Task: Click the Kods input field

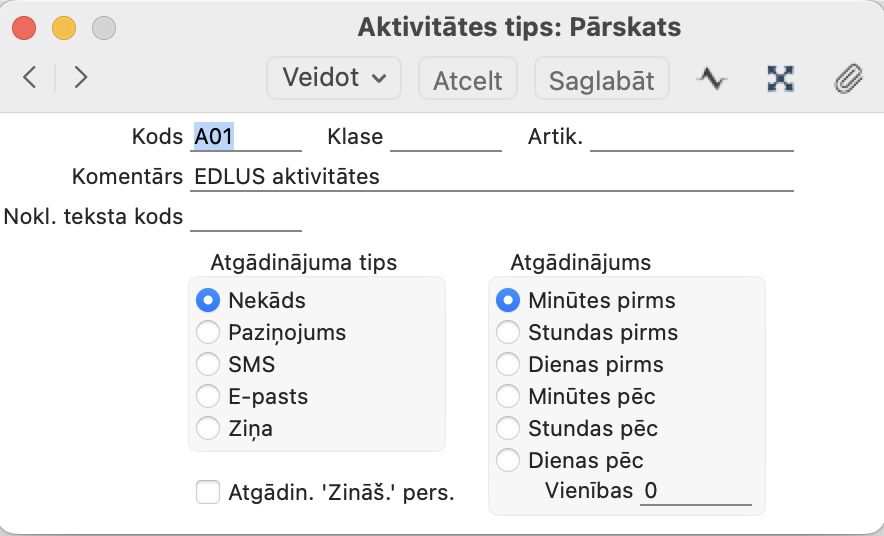Action: 246,137
